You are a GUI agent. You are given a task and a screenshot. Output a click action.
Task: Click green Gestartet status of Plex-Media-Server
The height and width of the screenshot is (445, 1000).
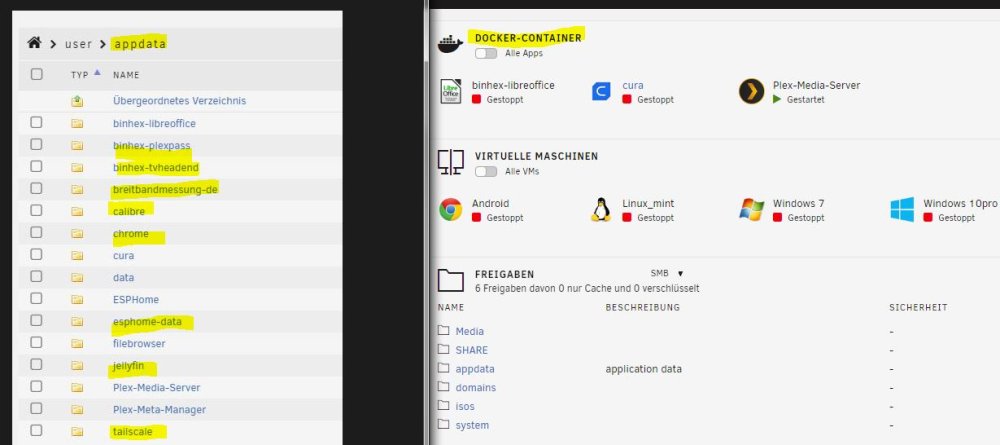tap(798, 99)
